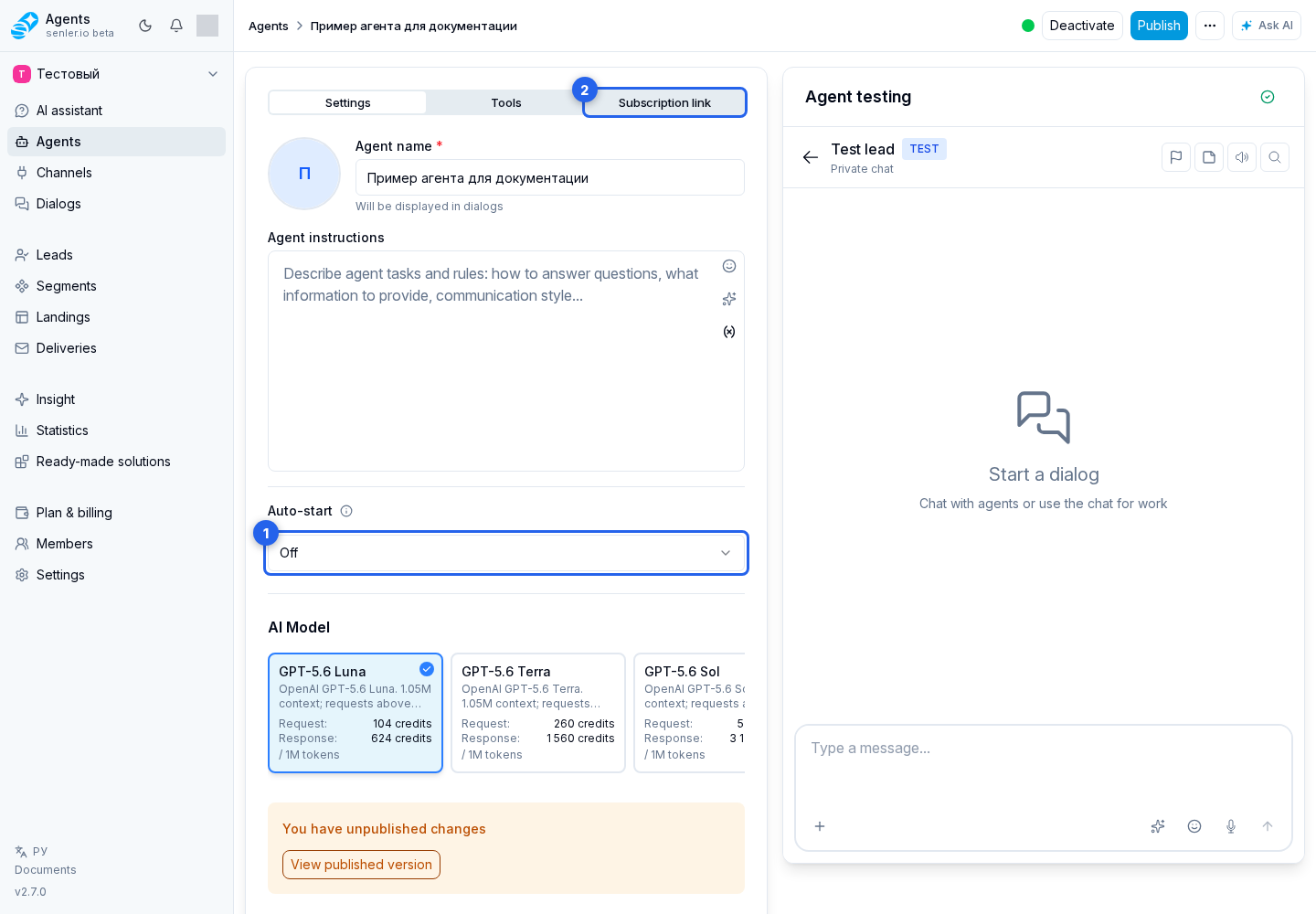Viewport: 1316px width, 914px height.
Task: Open AI assistant in sidebar
Action: [116, 111]
